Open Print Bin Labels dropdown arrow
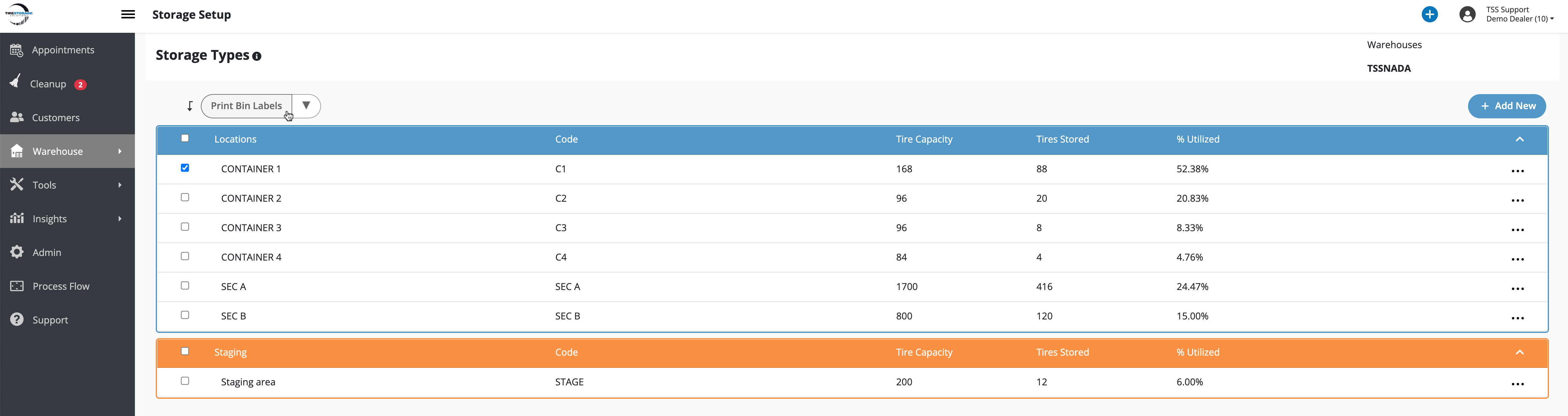1568x416 pixels. (x=306, y=106)
